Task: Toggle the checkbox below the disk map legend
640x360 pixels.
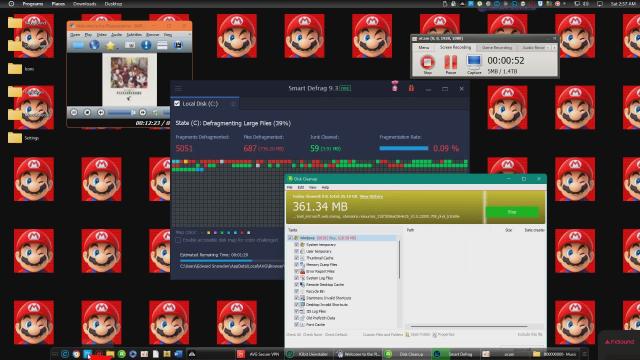Action: point(178,240)
